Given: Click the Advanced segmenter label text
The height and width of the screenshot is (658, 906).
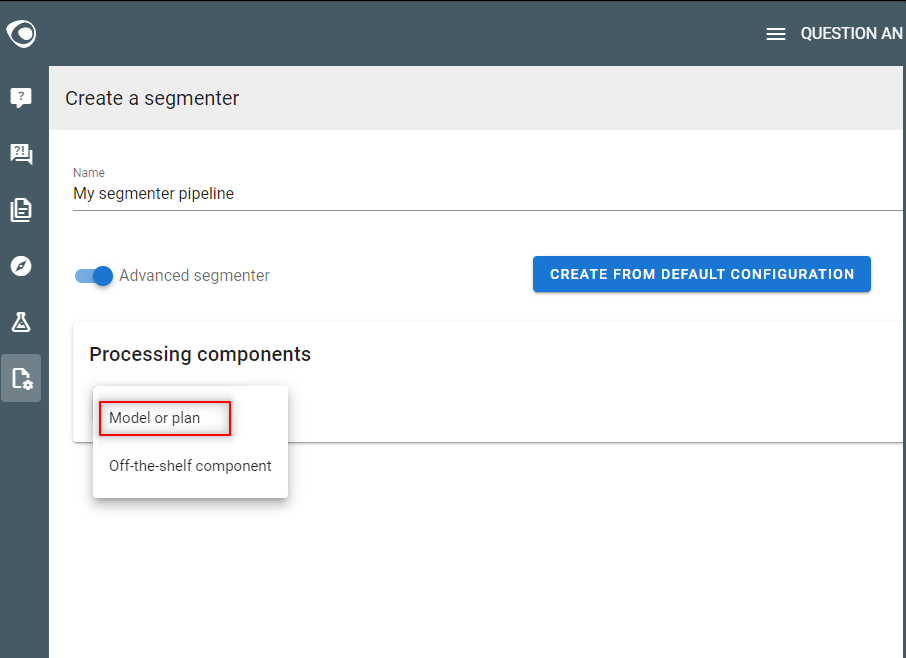Looking at the screenshot, I should (x=194, y=276).
